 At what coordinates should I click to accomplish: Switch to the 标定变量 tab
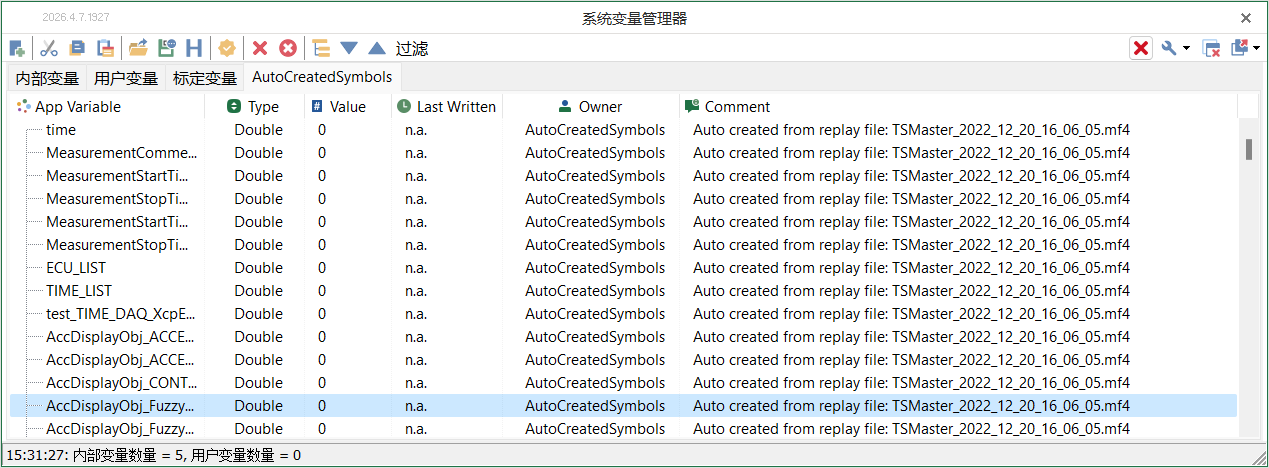(x=205, y=79)
